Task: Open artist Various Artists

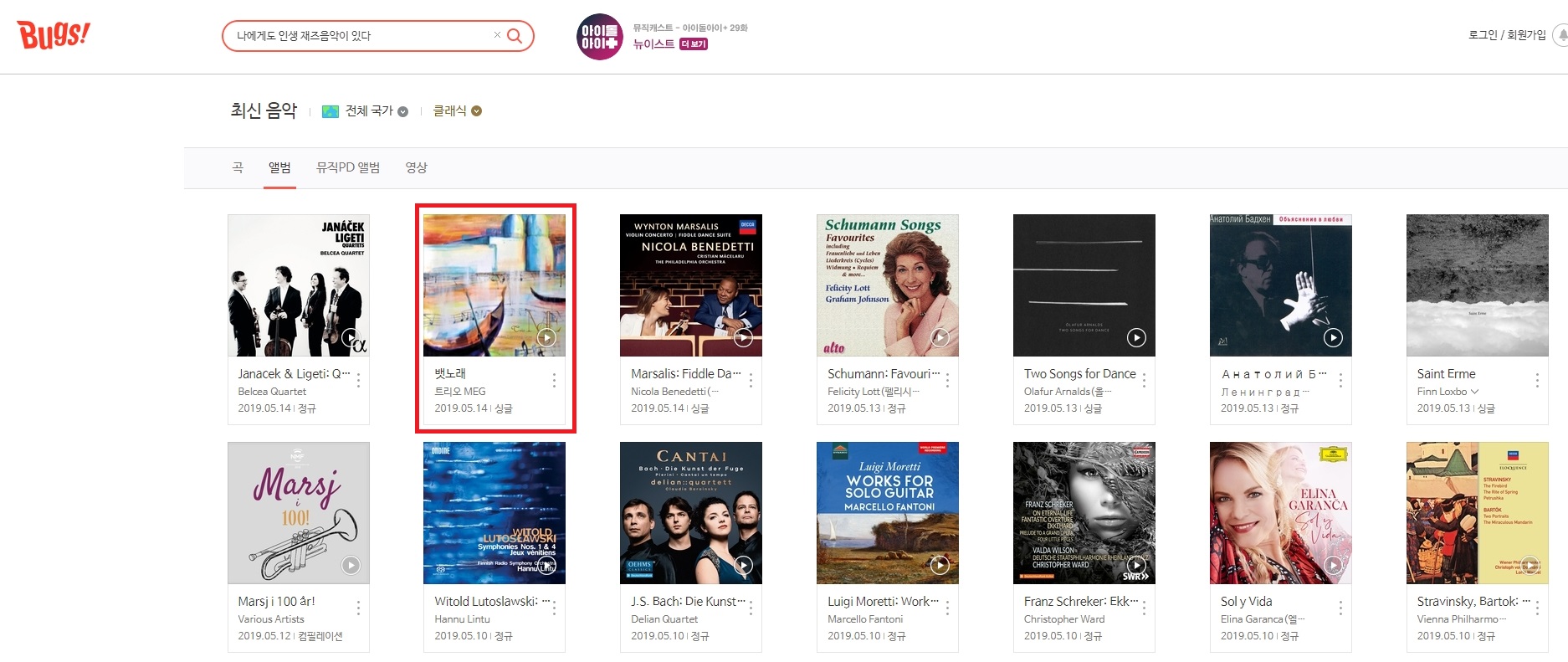Action: tap(271, 619)
